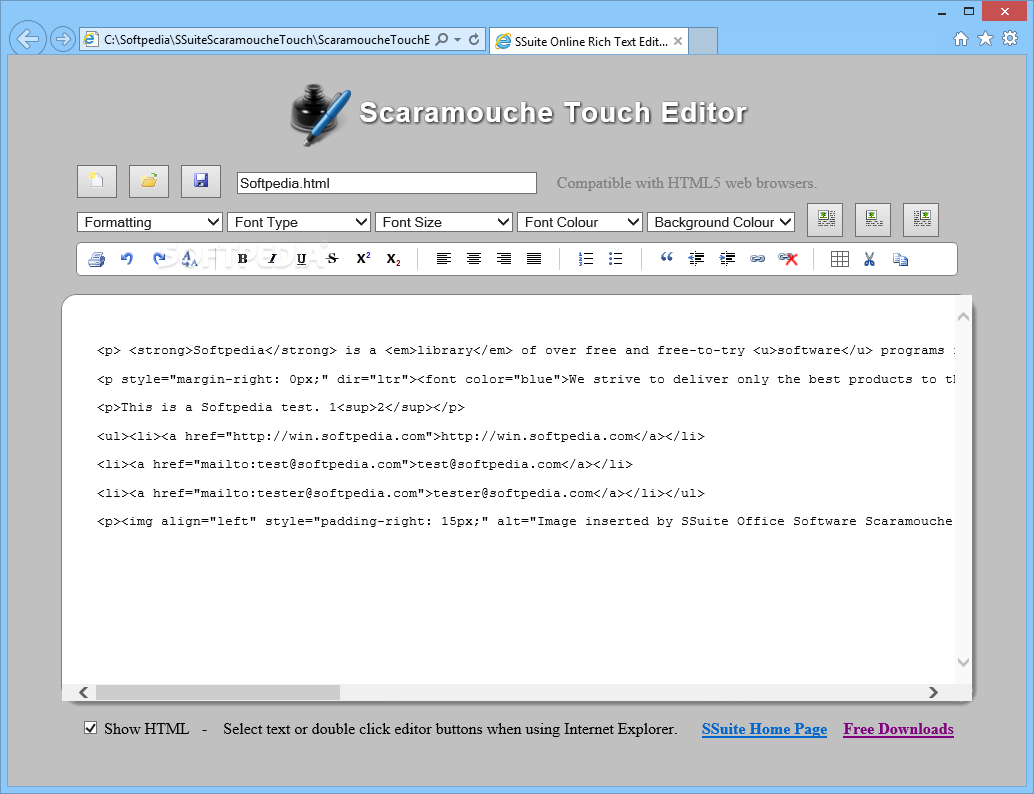This screenshot has height=794, width=1034.
Task: Click the editor scroll left arrow
Action: click(x=83, y=692)
